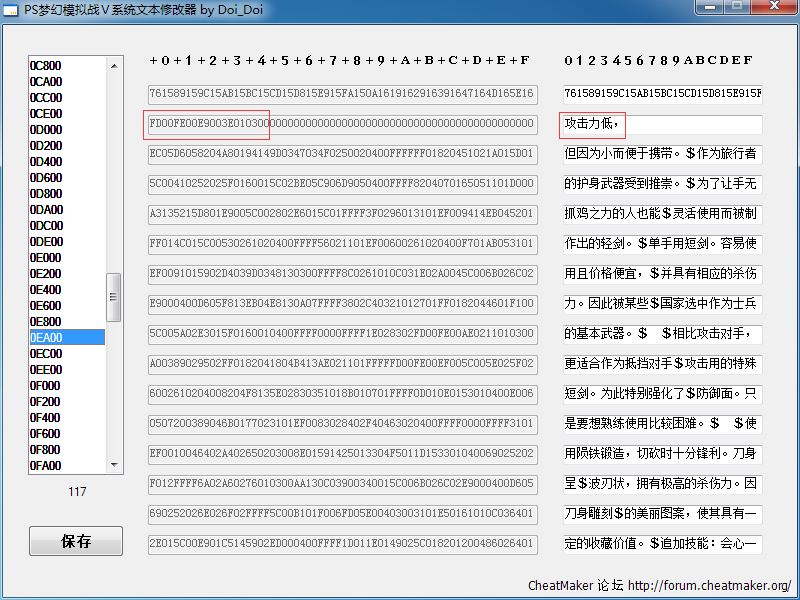The image size is (800, 600).
Task: Click the list scrollbar up arrow
Action: 114,64
